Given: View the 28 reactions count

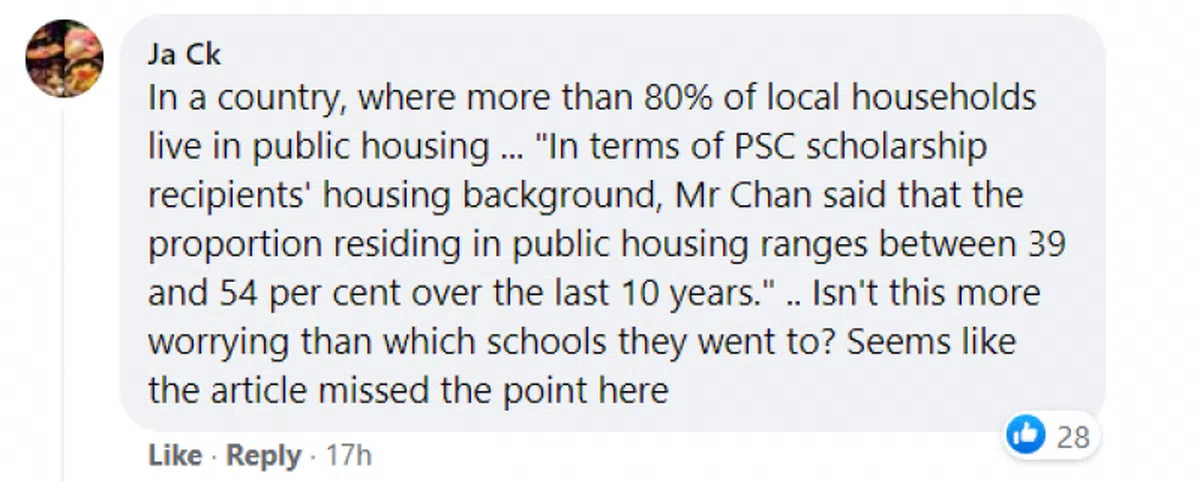Looking at the screenshot, I should [1072, 438].
